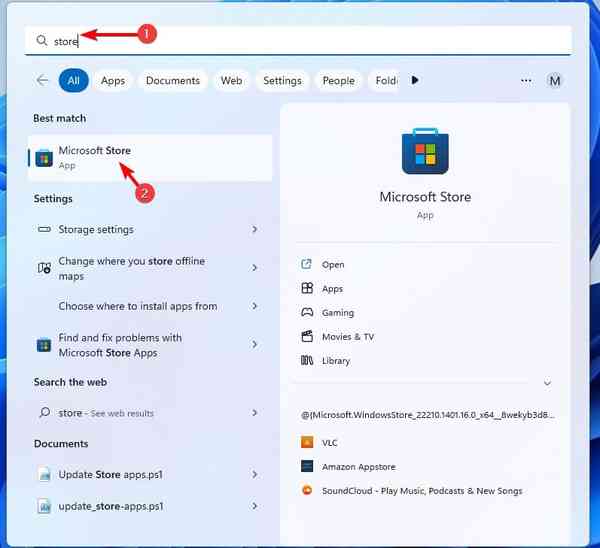Select Library action in preview pane
The width and height of the screenshot is (600, 548).
coord(336,361)
